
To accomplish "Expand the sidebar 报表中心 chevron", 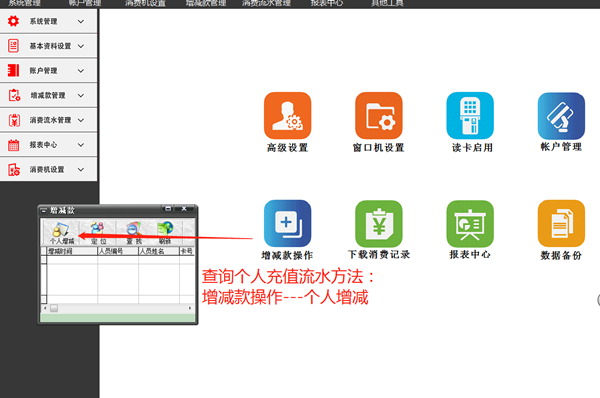I will click(x=81, y=145).
